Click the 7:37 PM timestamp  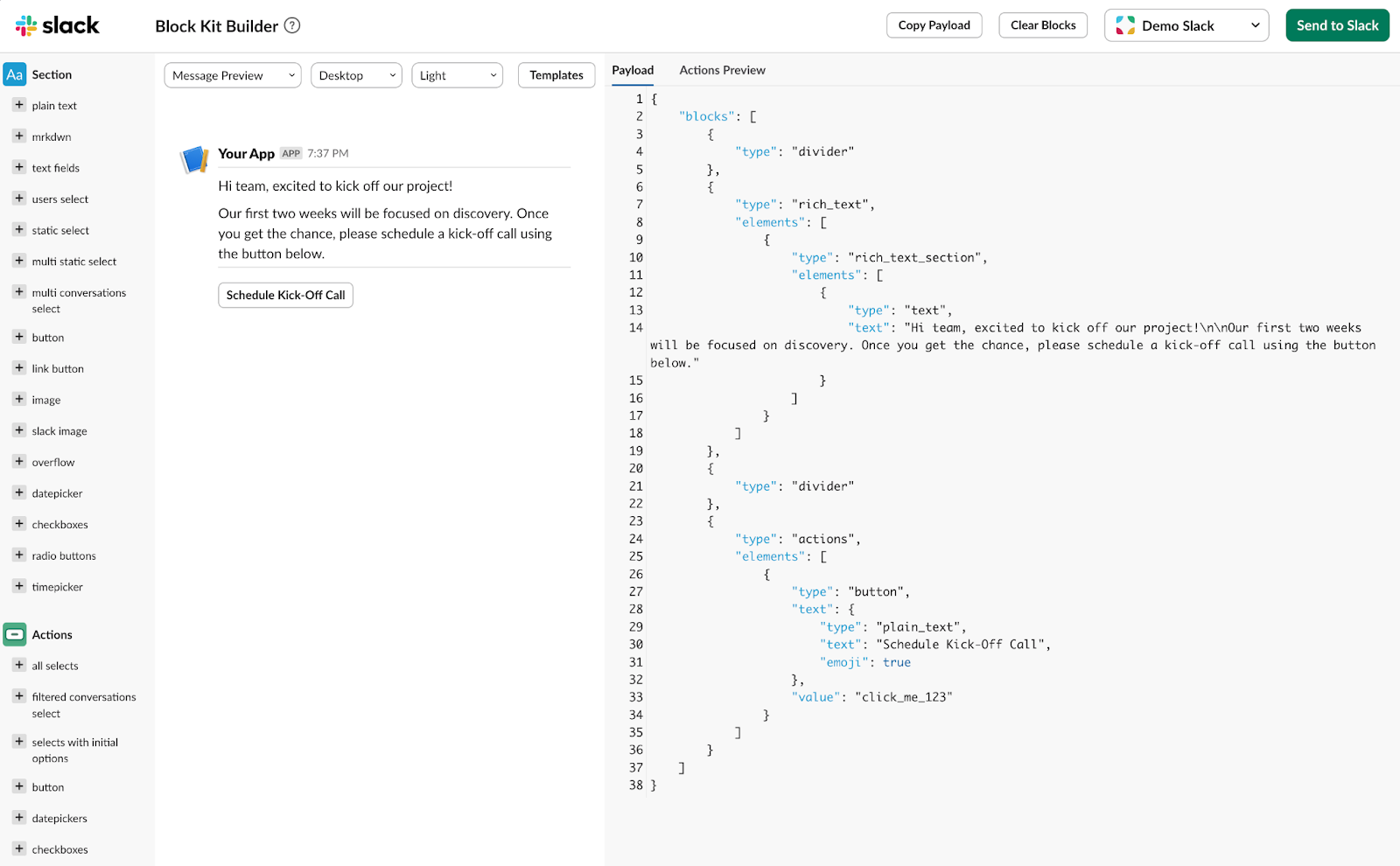pos(328,153)
